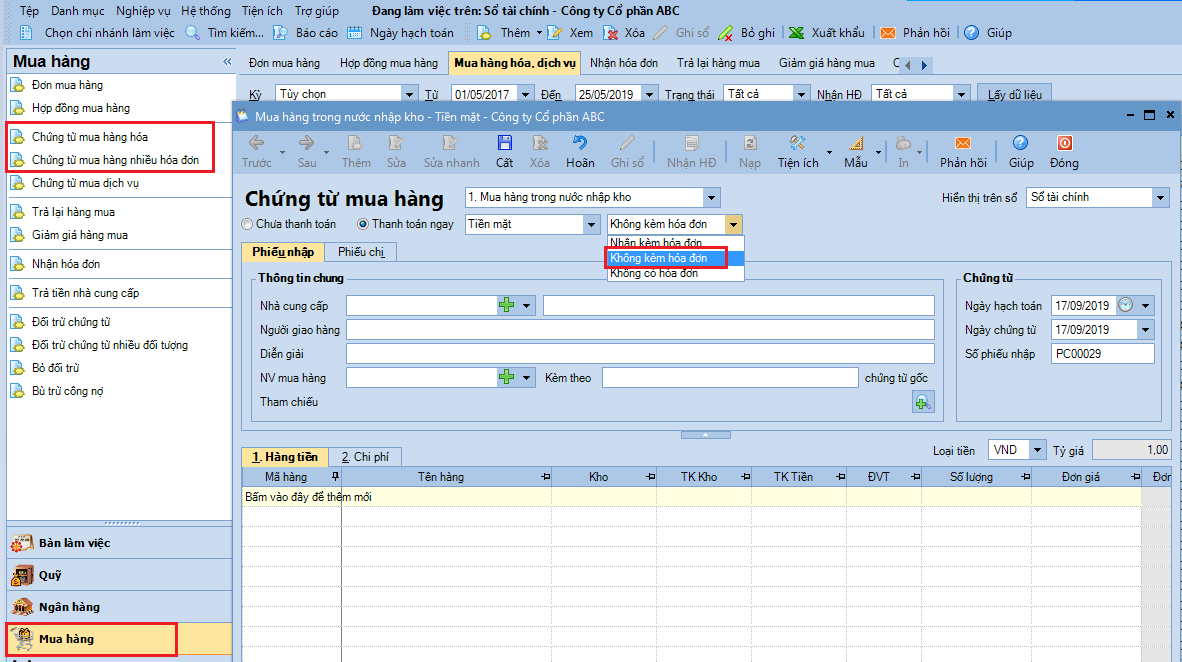Screen dimensions: 1182x662
Task: Click the Ghi sổ icon in dialog toolbar
Action: point(627,143)
